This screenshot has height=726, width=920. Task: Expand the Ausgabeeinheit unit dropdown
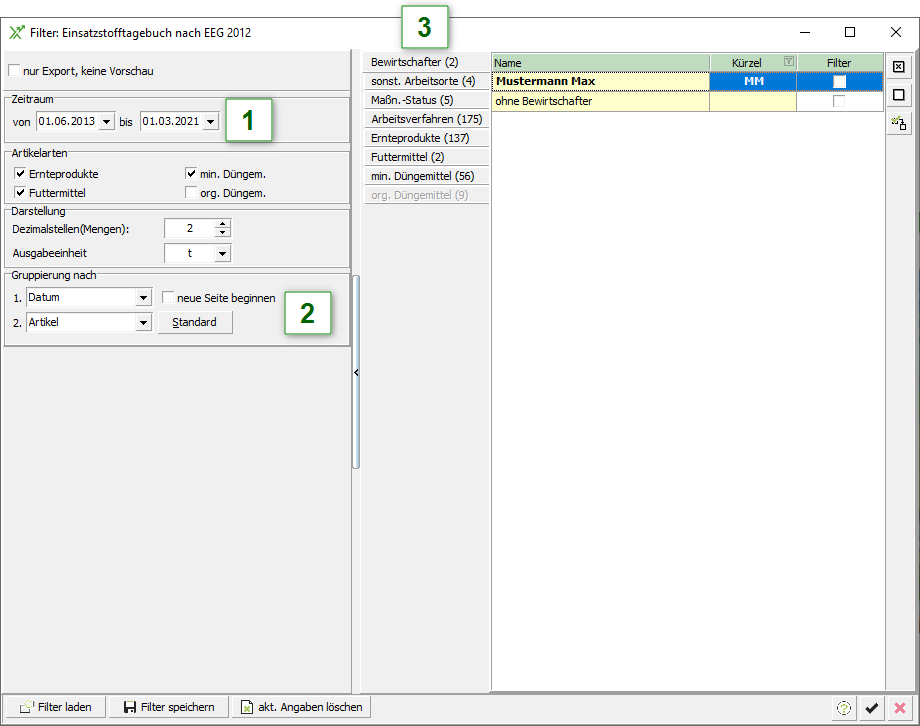pyautogui.click(x=222, y=254)
